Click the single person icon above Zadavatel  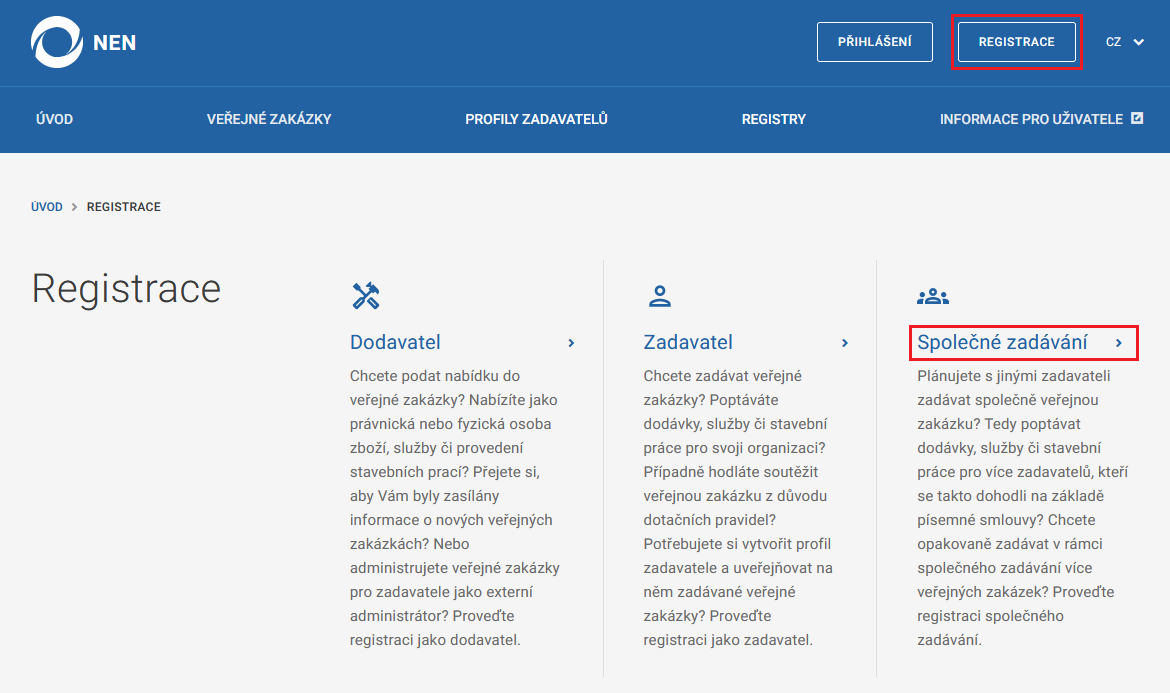click(x=659, y=295)
